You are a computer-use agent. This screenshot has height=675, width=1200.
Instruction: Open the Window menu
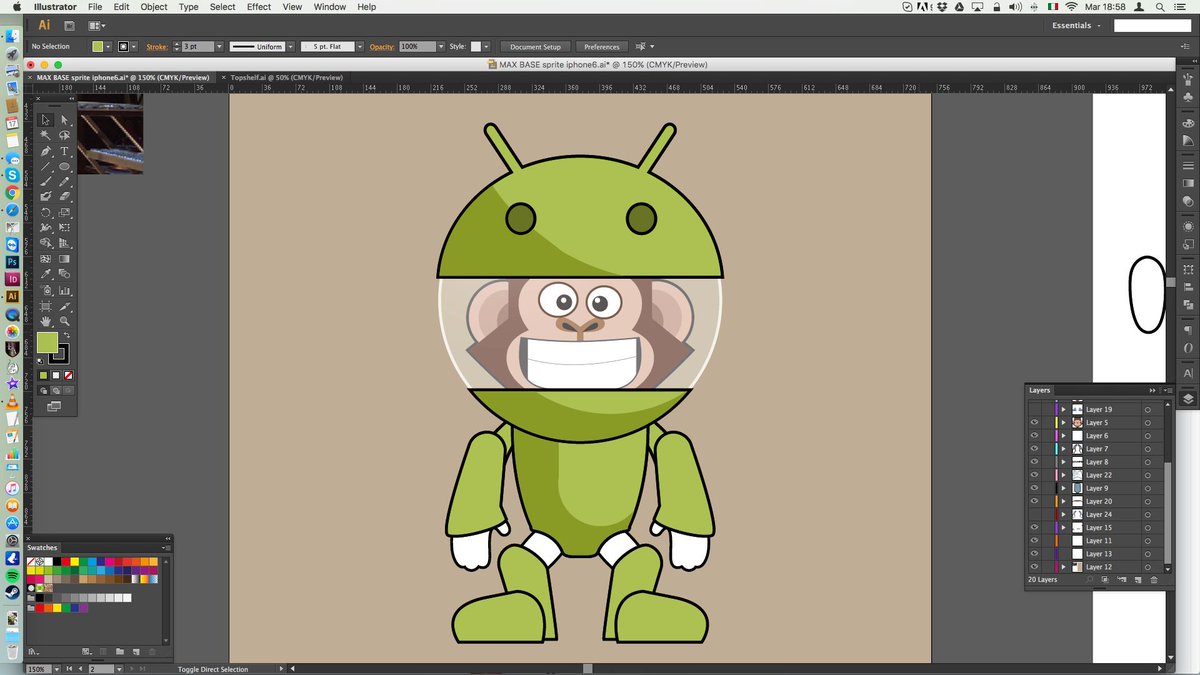[x=329, y=7]
